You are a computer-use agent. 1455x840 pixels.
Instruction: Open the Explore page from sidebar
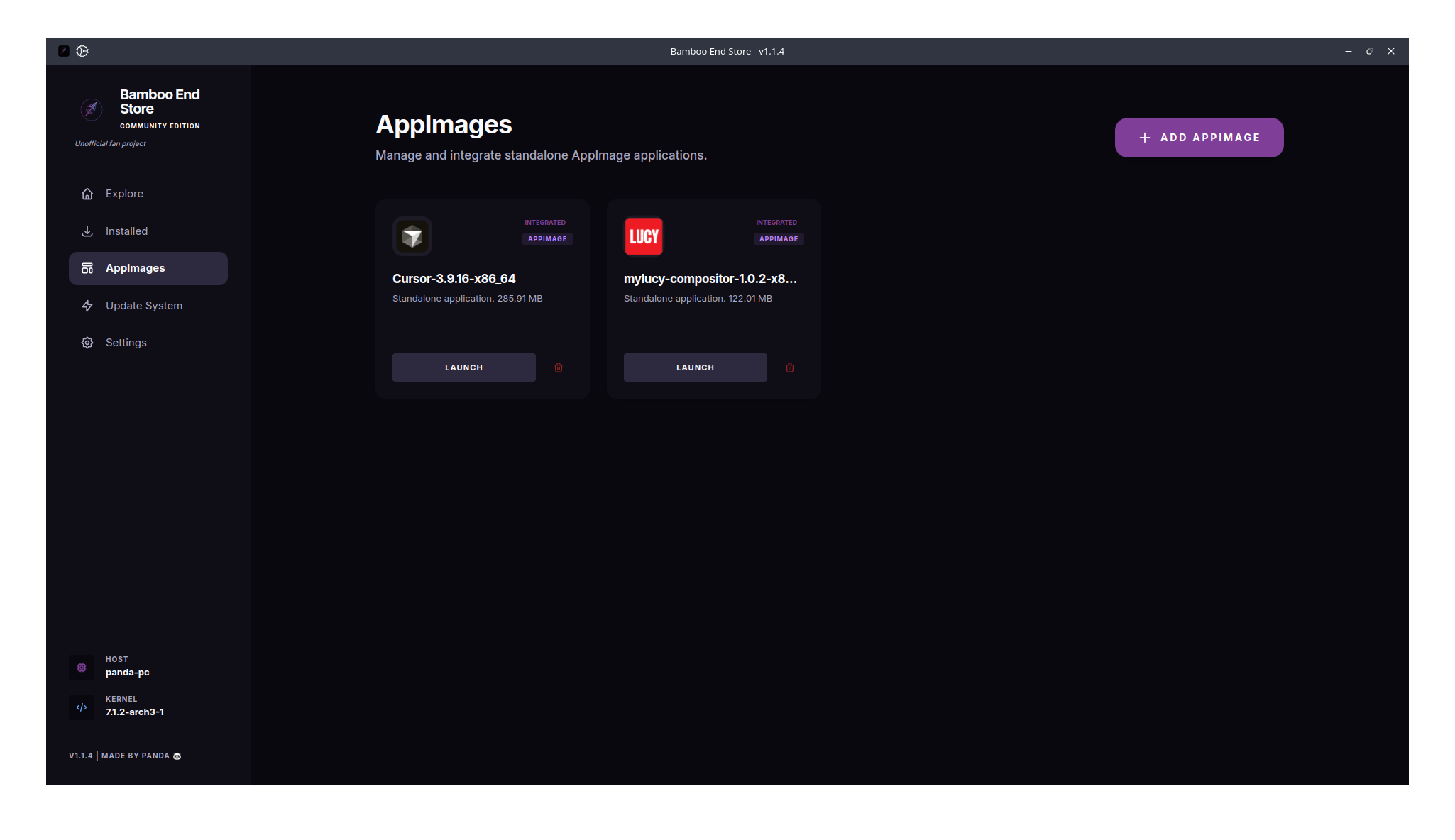(148, 194)
